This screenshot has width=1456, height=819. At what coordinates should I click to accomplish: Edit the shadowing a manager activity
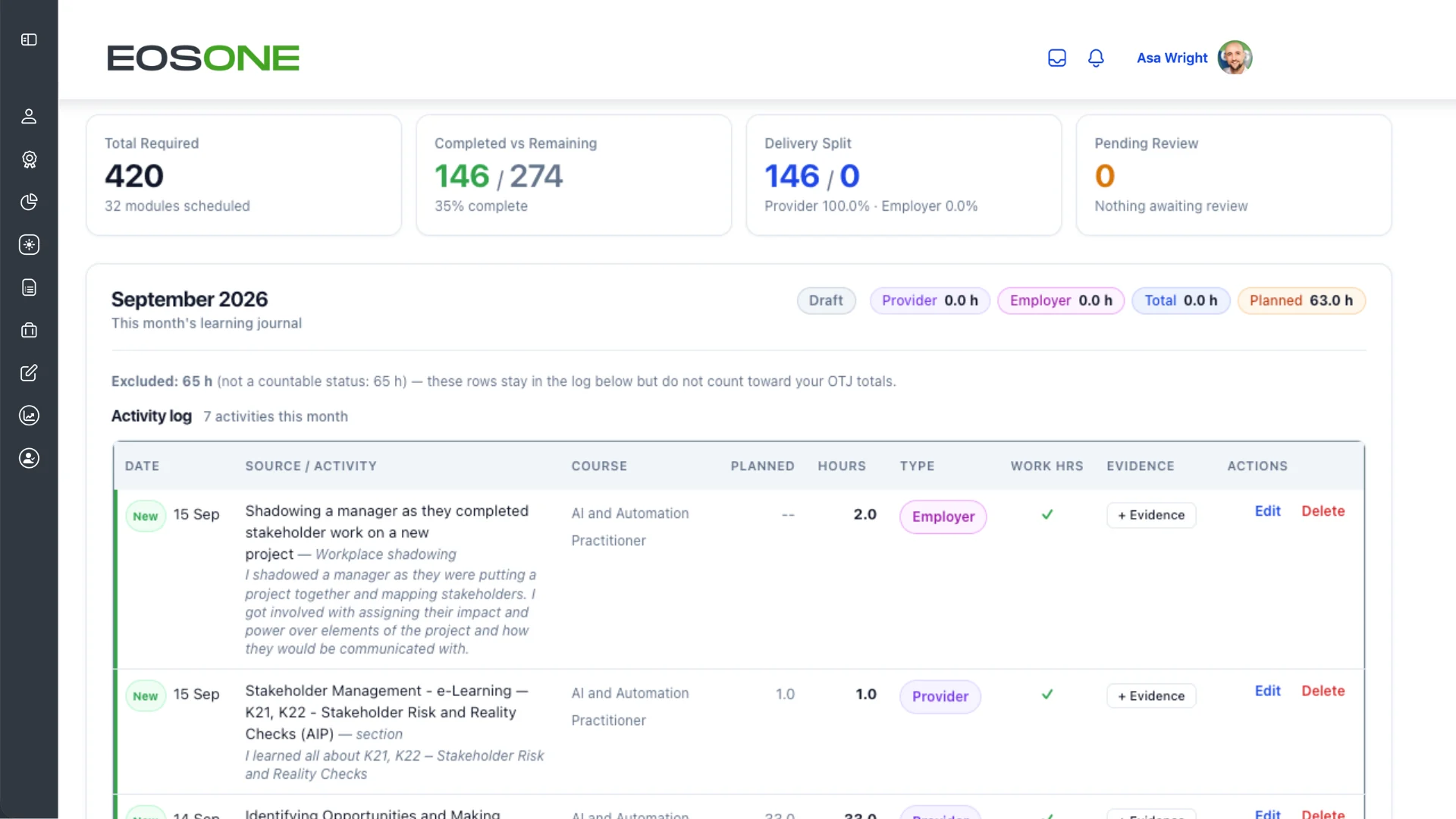click(1267, 511)
